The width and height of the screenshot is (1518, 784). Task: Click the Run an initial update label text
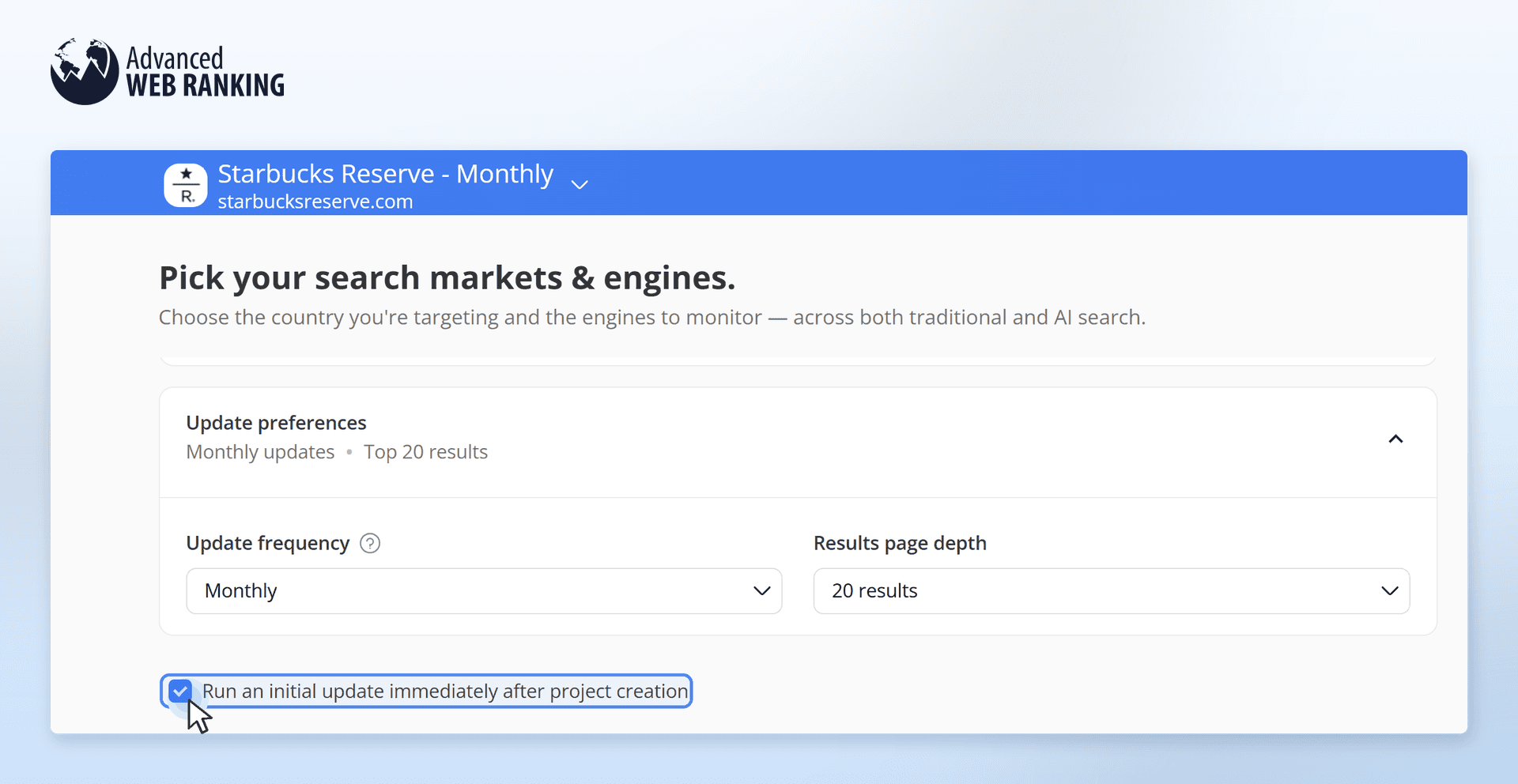pos(446,692)
